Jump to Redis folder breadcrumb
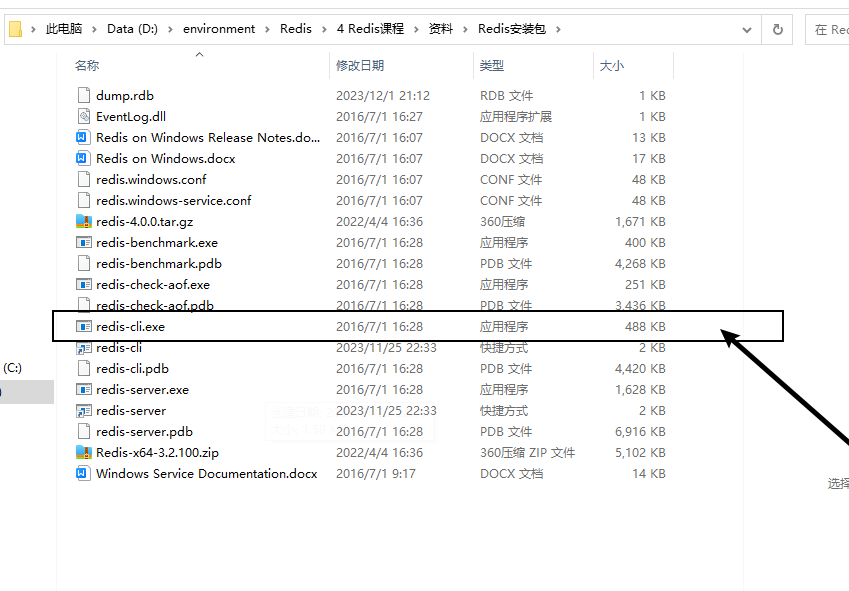 point(296,29)
